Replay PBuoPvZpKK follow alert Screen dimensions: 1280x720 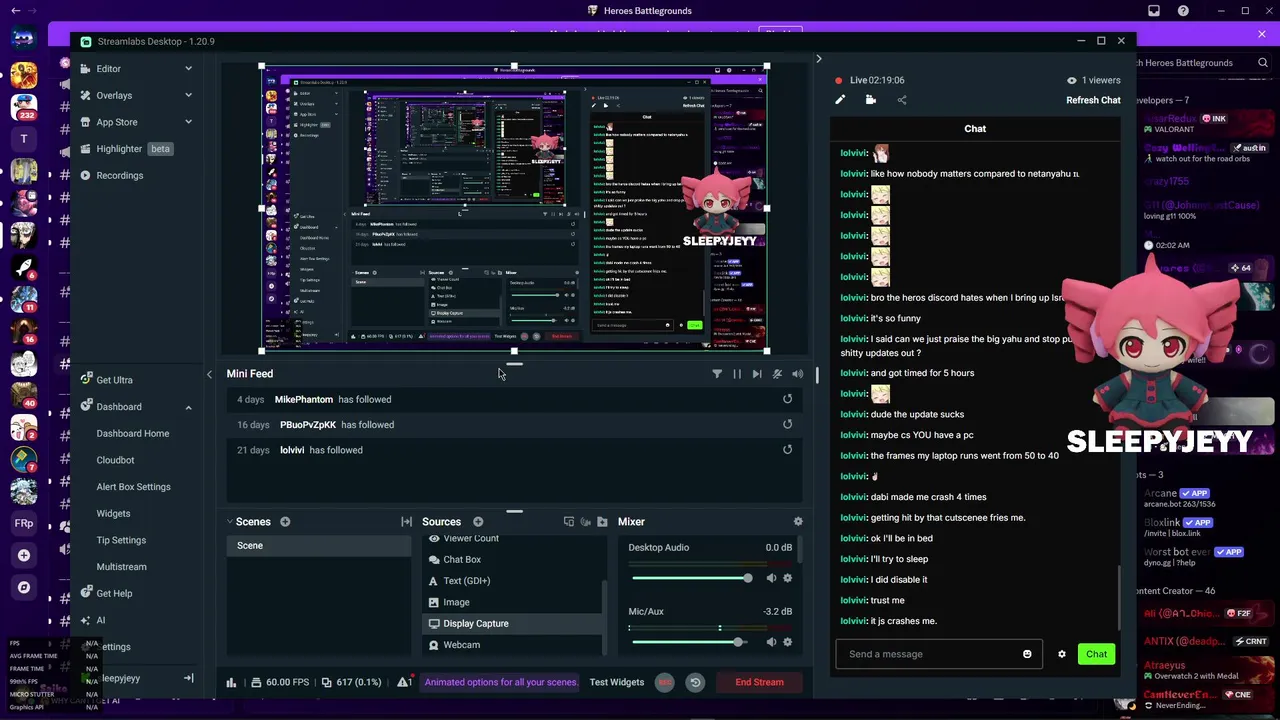point(787,425)
